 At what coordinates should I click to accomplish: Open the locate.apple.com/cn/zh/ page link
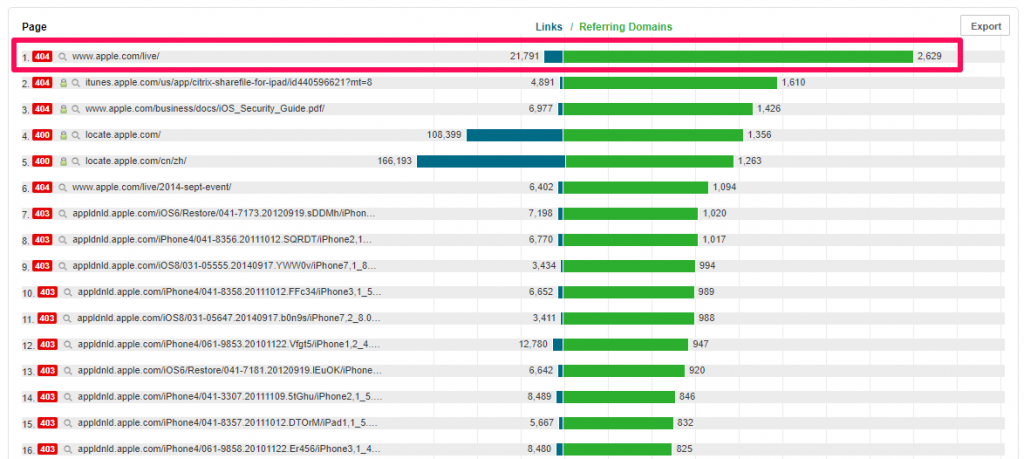tap(136, 161)
